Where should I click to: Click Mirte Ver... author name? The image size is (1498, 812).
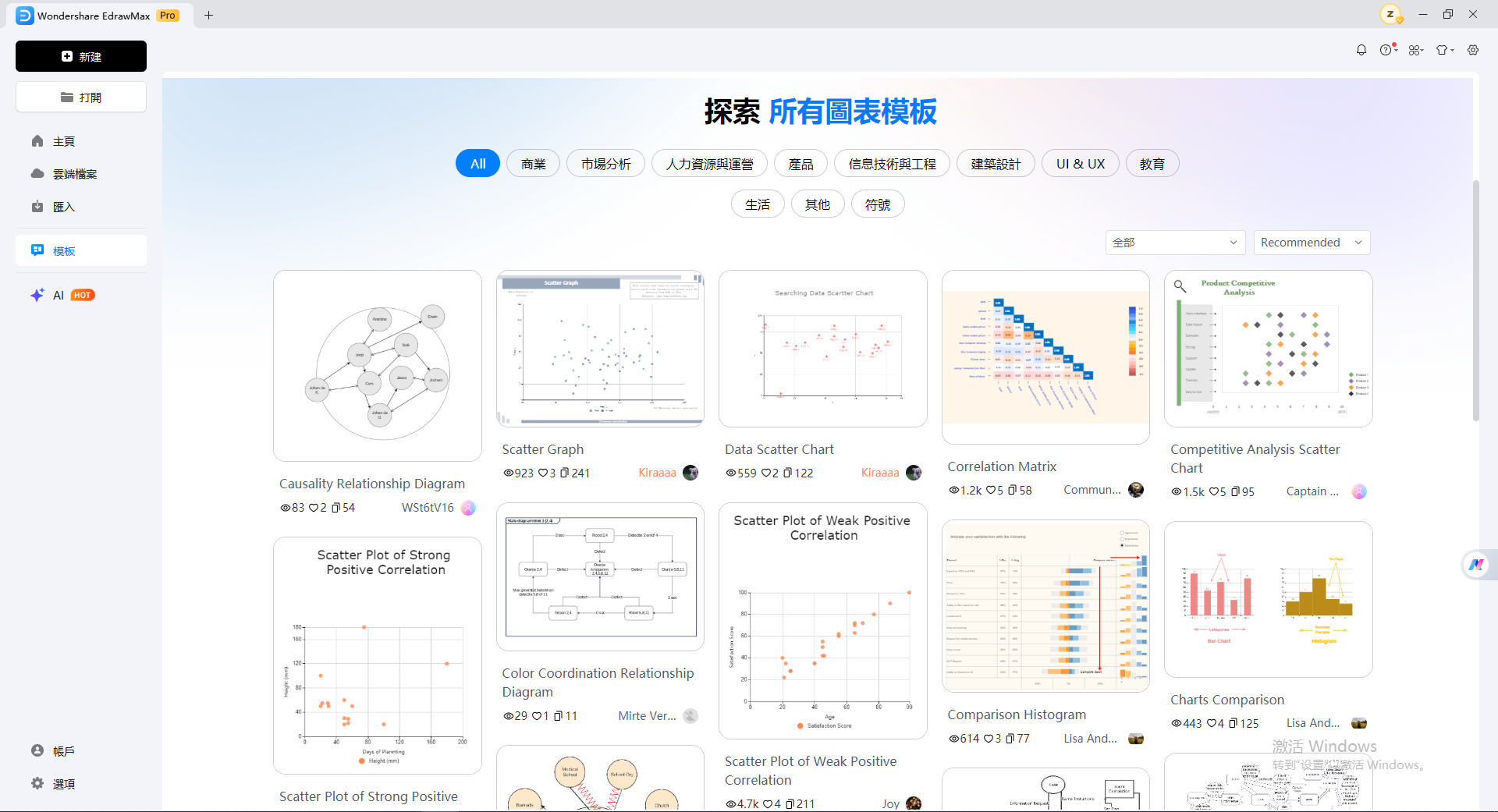click(x=647, y=716)
